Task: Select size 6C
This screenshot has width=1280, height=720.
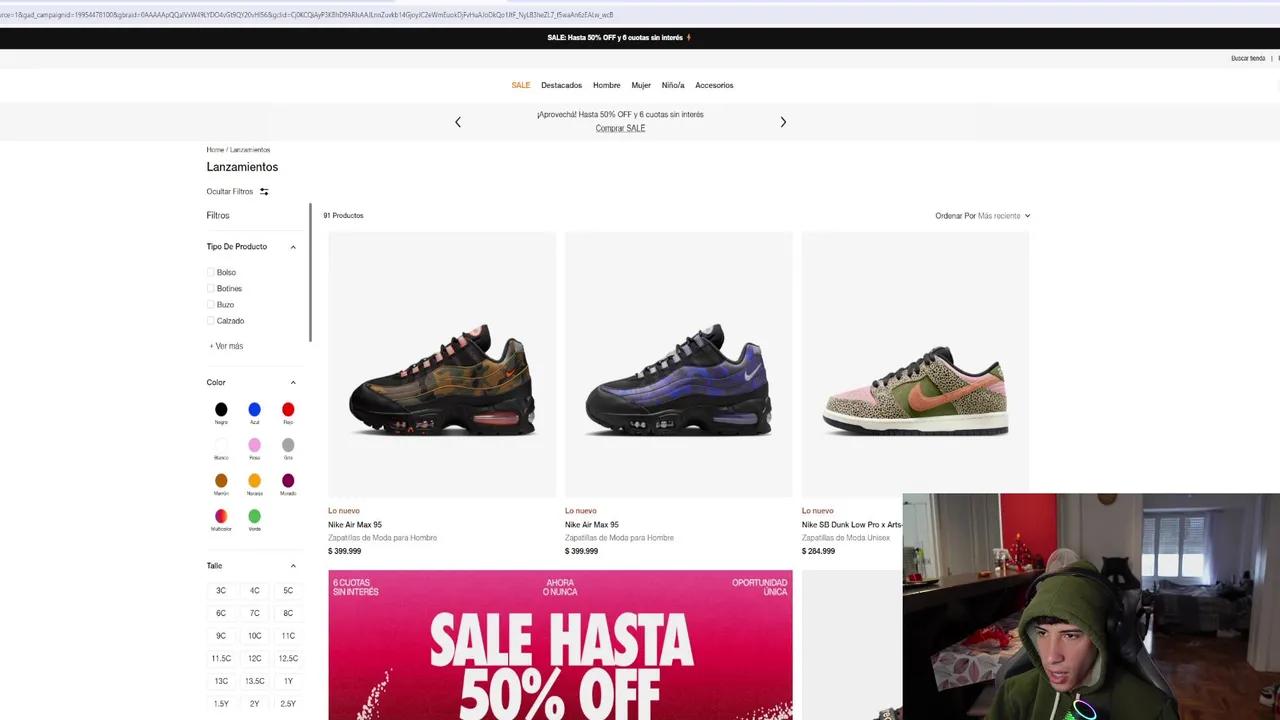Action: click(x=221, y=613)
